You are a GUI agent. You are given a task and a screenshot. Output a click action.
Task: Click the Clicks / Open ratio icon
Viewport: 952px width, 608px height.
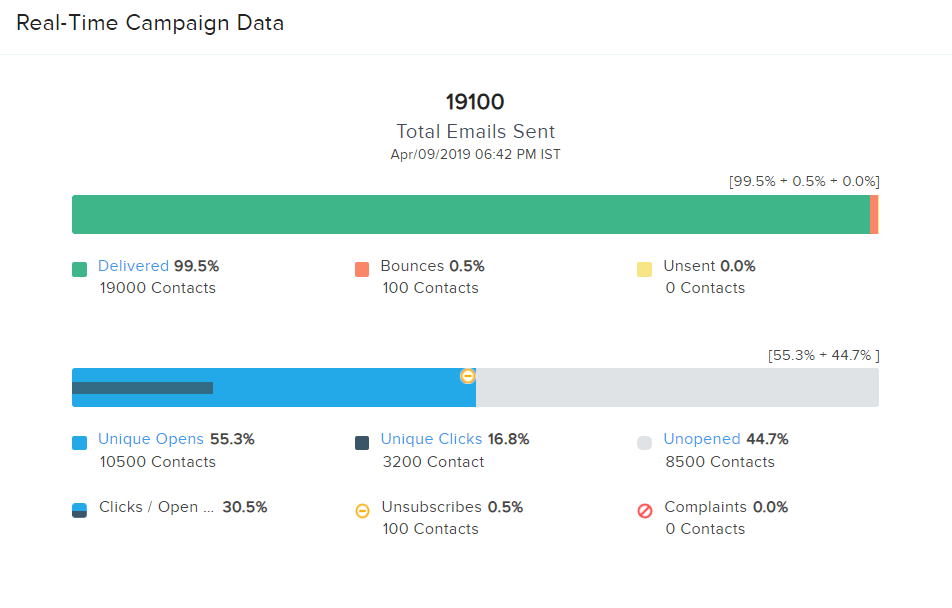(x=80, y=510)
